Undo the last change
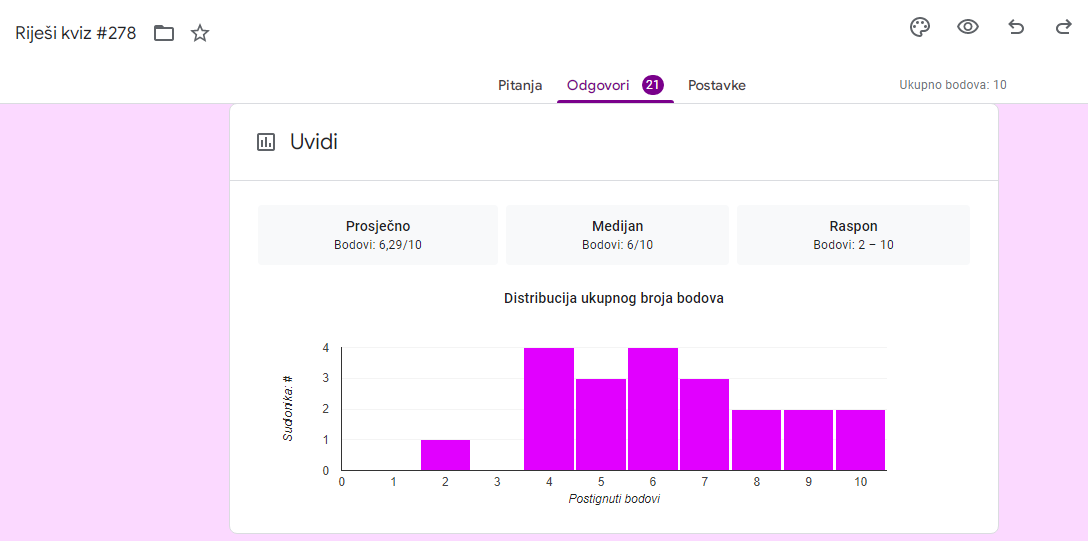The height and width of the screenshot is (541, 1088). coord(1016,28)
